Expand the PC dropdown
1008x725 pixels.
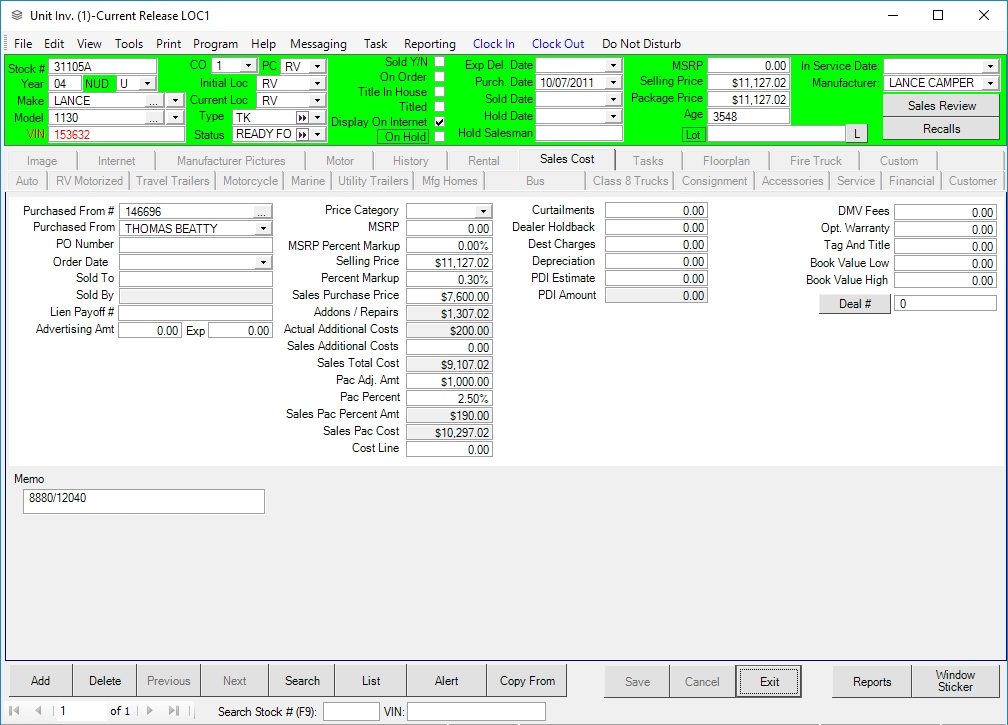[x=317, y=66]
